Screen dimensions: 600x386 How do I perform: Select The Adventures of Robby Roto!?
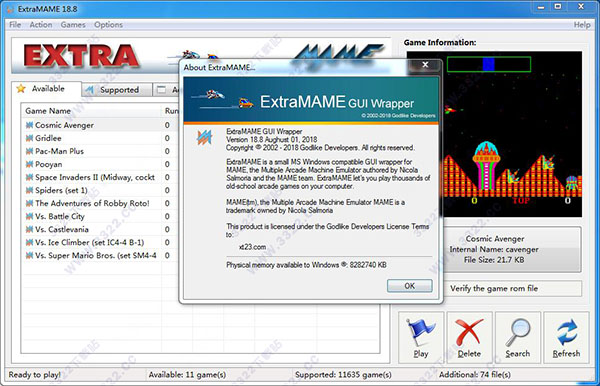pos(92,203)
